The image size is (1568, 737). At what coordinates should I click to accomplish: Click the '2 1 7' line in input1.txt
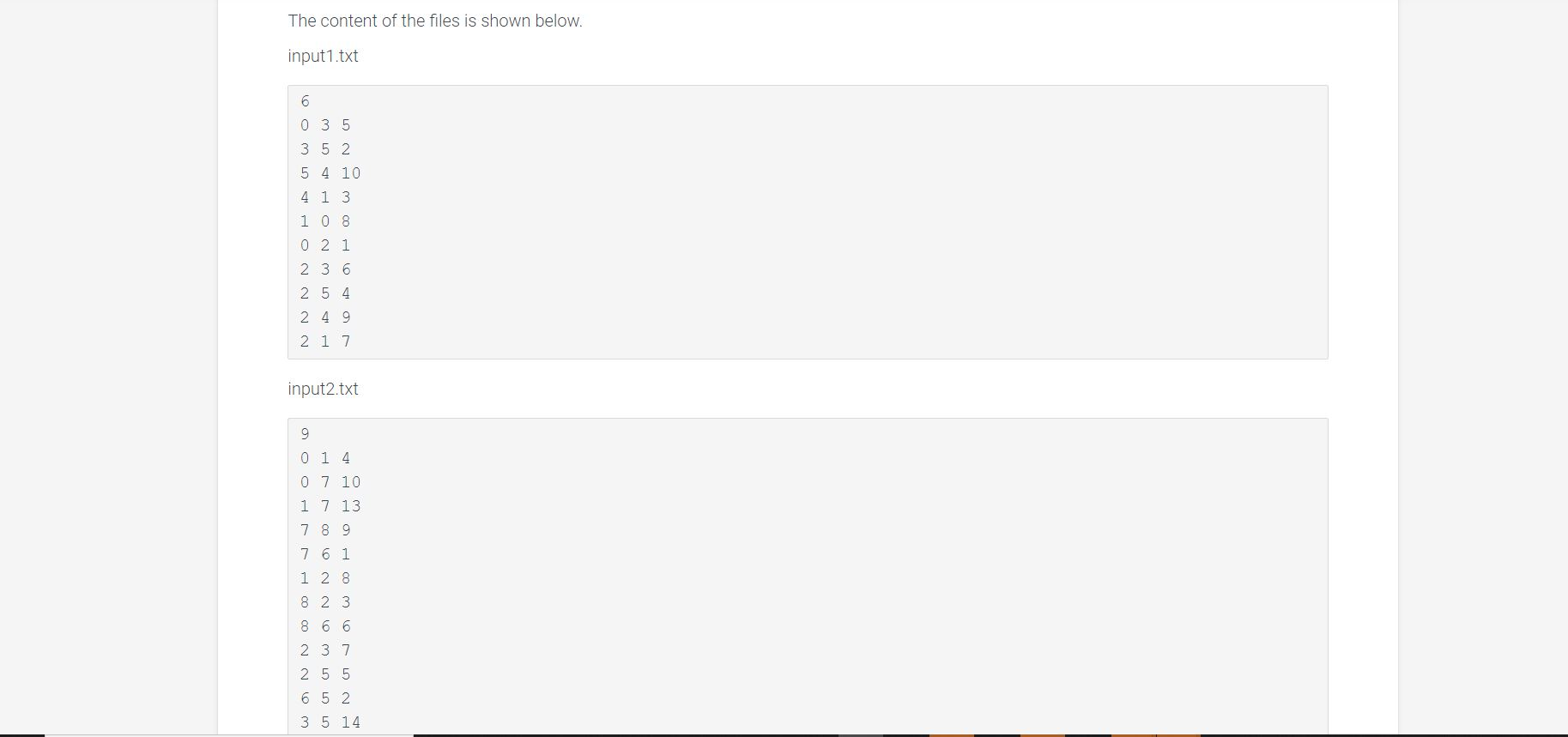325,341
